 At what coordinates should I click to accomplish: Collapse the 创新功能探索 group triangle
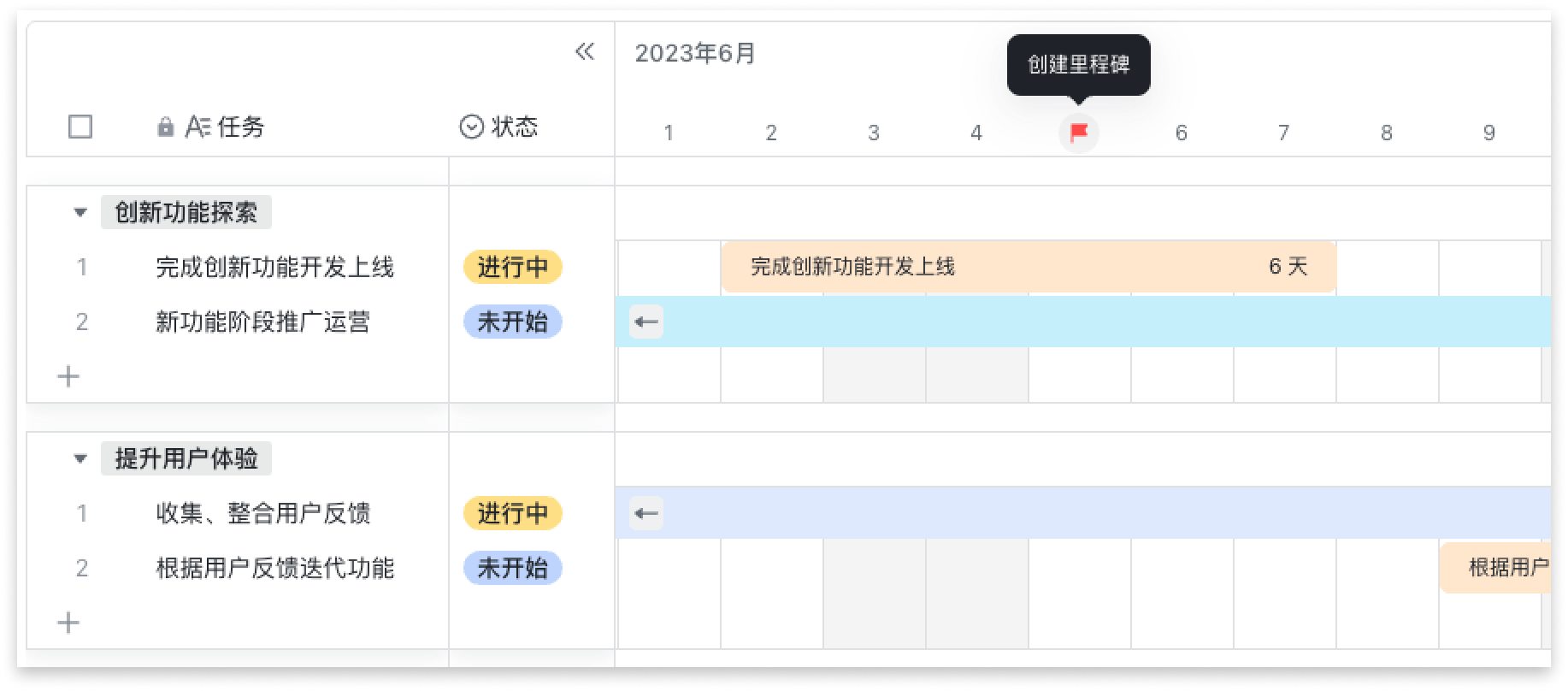80,212
